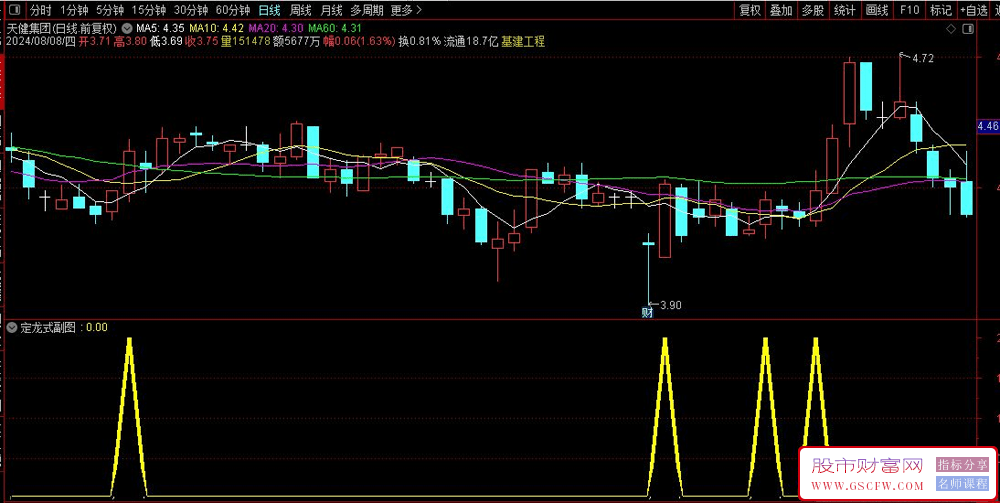Click the 开3.71 open price value

click(92, 41)
